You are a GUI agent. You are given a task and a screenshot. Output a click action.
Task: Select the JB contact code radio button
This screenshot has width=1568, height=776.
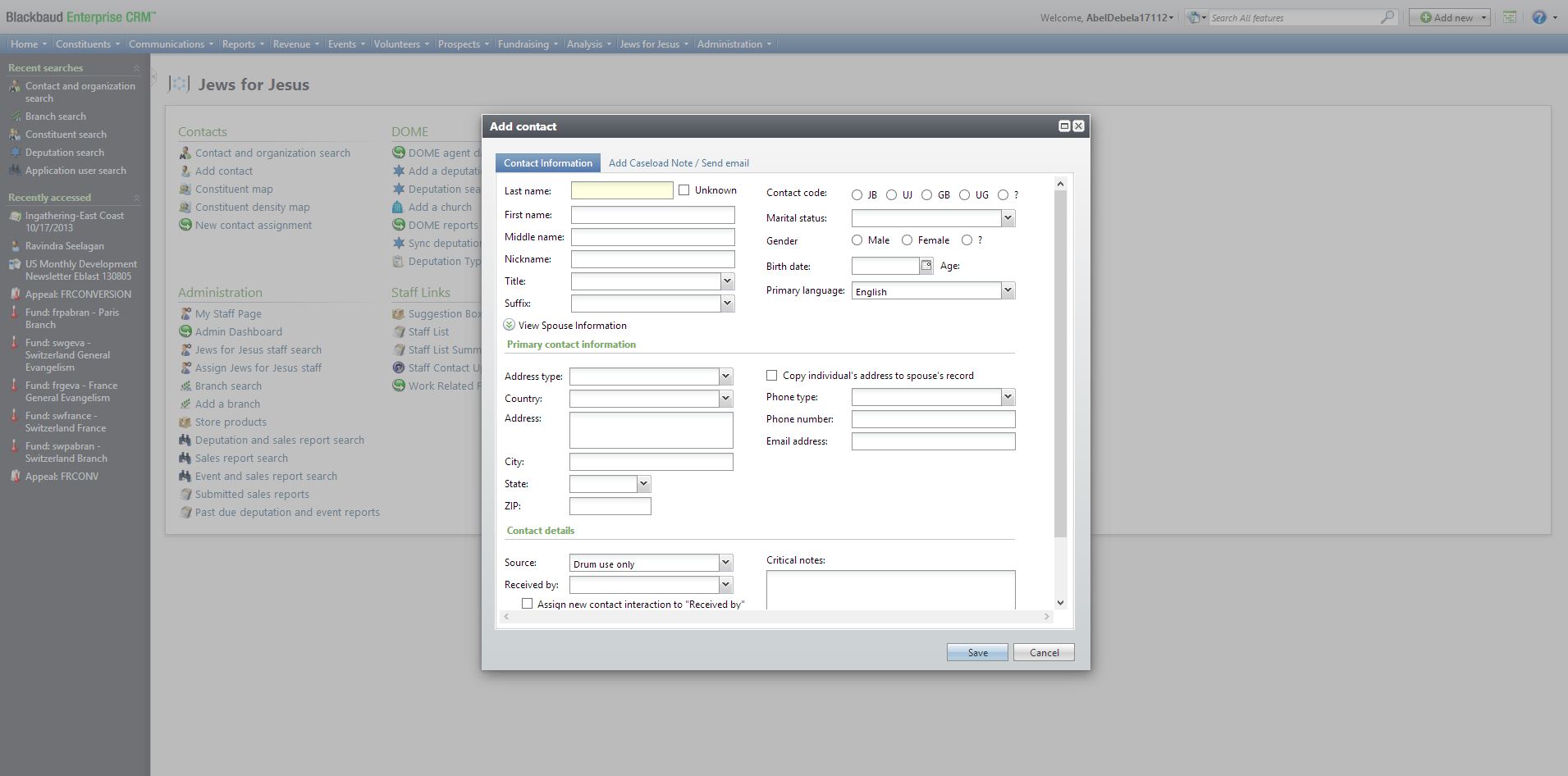(857, 195)
